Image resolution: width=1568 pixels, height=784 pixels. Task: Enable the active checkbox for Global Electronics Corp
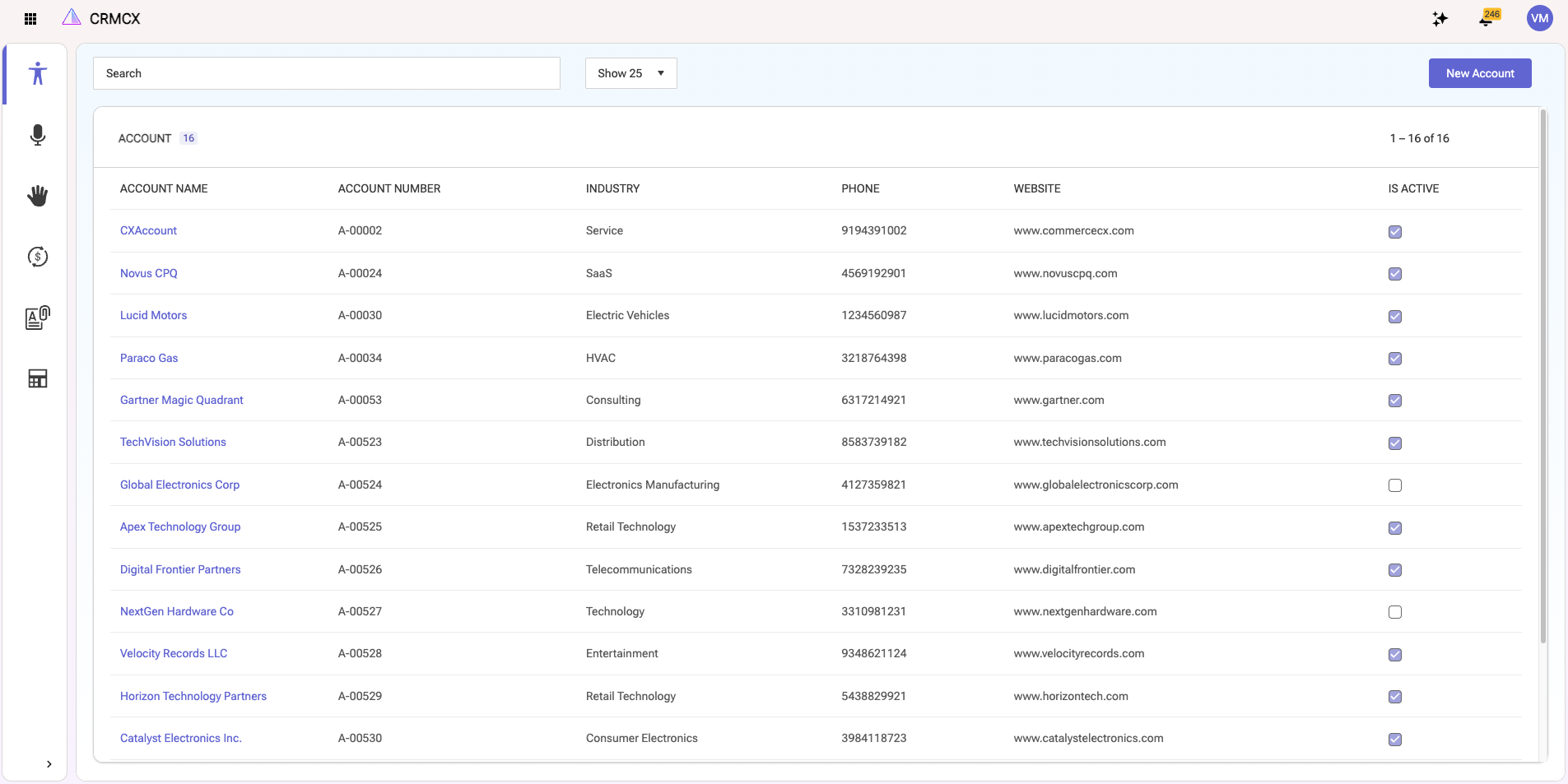(x=1394, y=485)
